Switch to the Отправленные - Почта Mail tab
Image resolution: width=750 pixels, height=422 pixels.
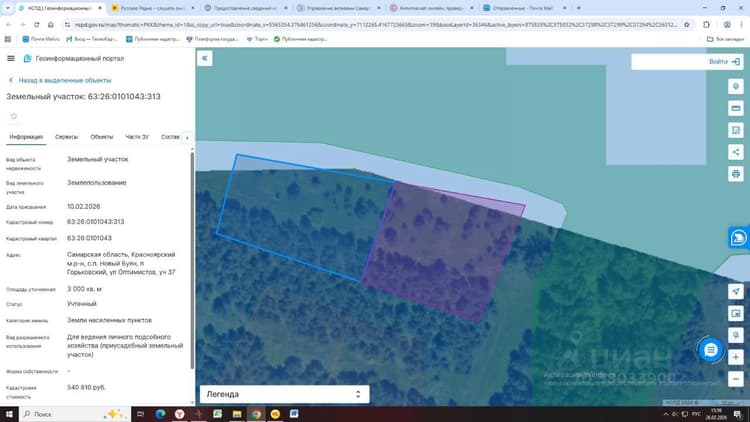click(x=524, y=8)
